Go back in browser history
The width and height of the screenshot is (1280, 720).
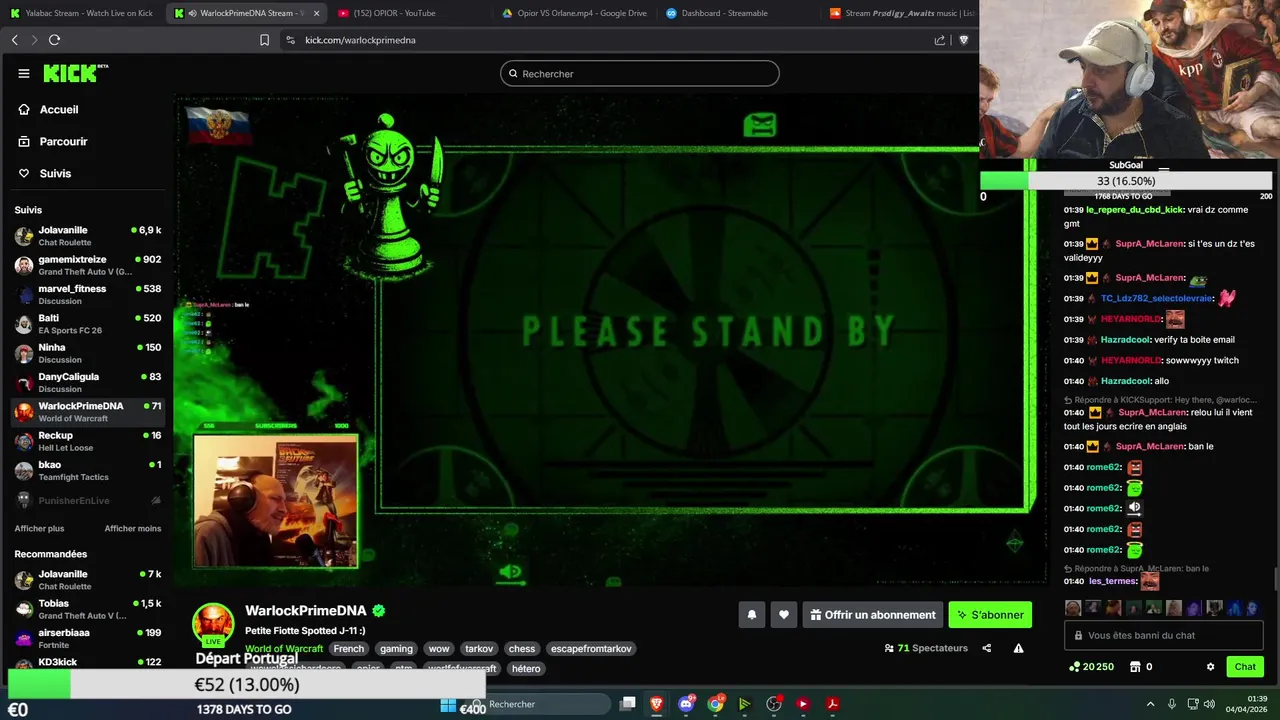click(x=14, y=40)
